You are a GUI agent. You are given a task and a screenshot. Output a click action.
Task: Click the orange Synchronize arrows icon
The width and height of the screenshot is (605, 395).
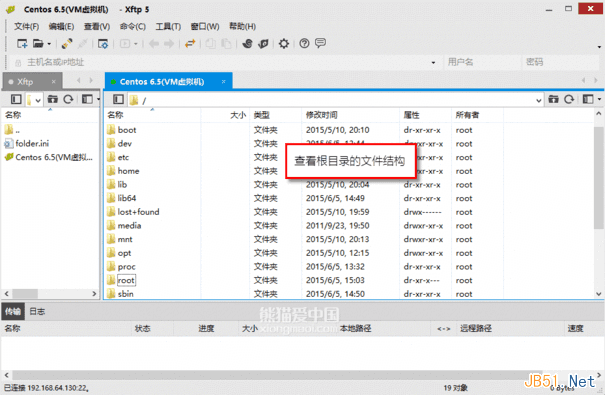pos(190,44)
